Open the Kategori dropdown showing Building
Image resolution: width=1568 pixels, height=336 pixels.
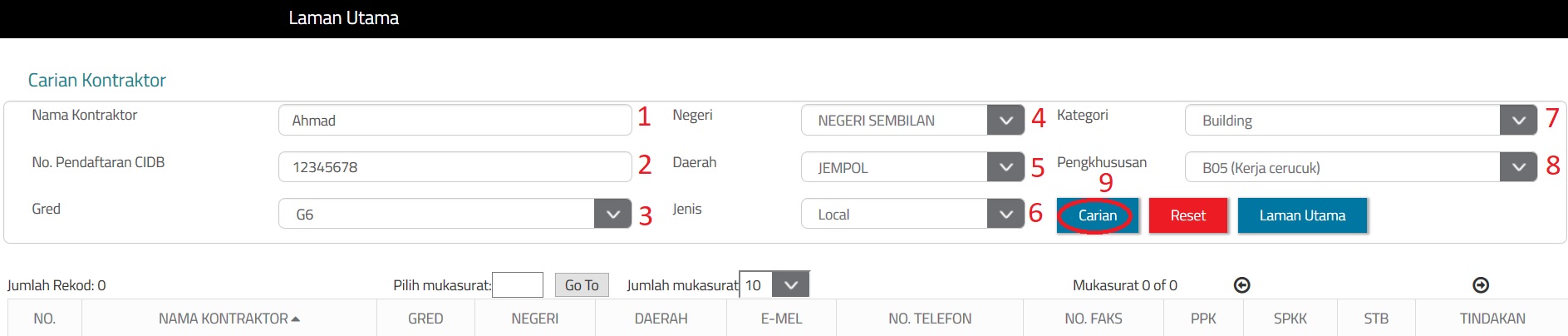point(1518,121)
